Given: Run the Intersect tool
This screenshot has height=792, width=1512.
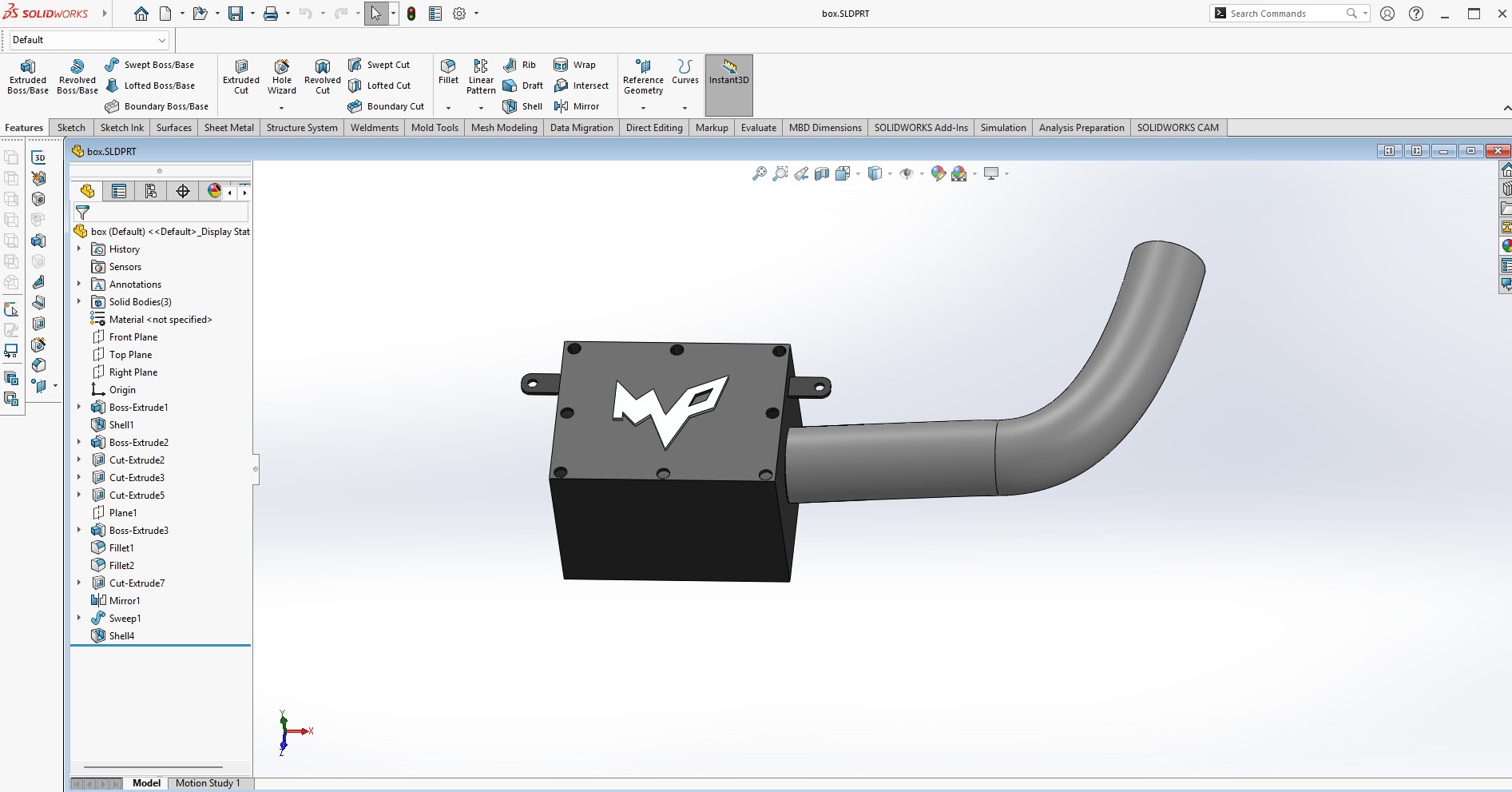Looking at the screenshot, I should click(x=581, y=86).
